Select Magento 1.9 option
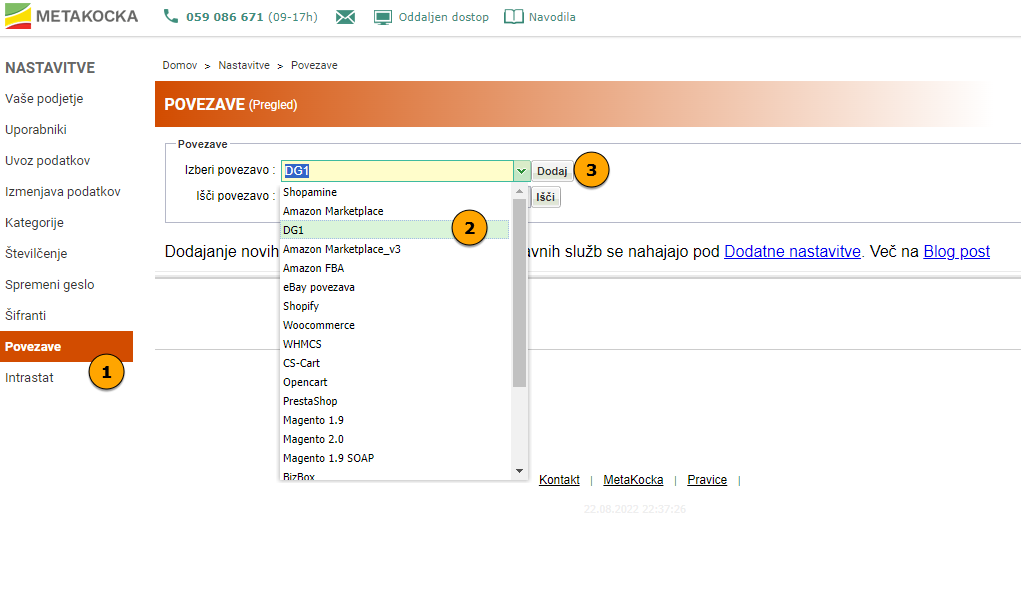 click(395, 420)
